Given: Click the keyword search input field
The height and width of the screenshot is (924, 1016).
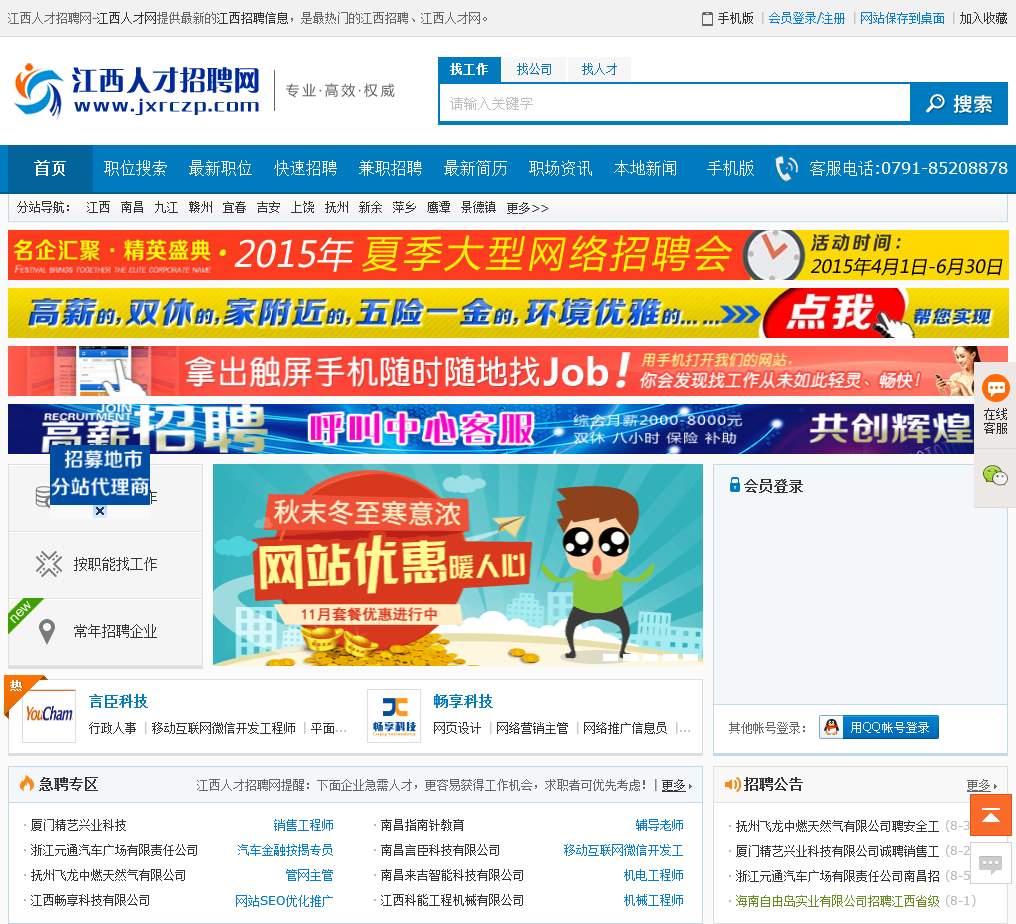Looking at the screenshot, I should coord(675,103).
